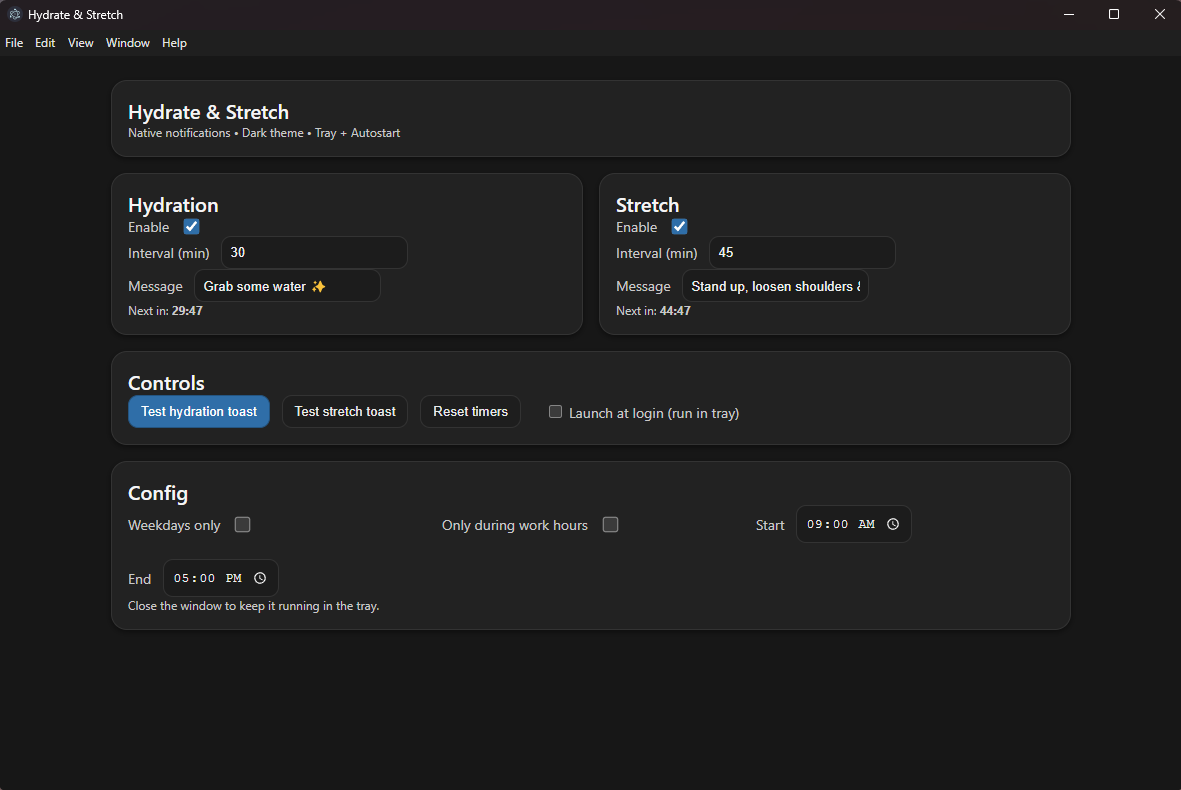Click the Test stretch toast button

(x=345, y=412)
